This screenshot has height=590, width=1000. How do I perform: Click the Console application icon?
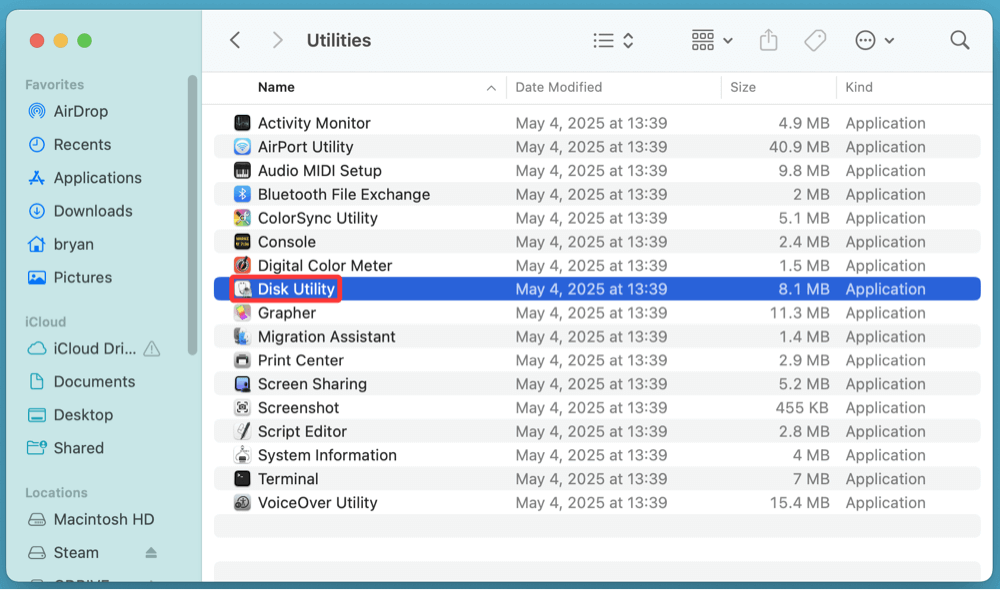point(241,241)
